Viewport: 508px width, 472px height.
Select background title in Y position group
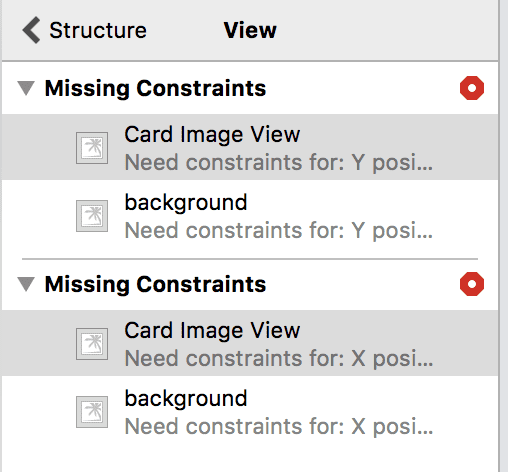186,203
